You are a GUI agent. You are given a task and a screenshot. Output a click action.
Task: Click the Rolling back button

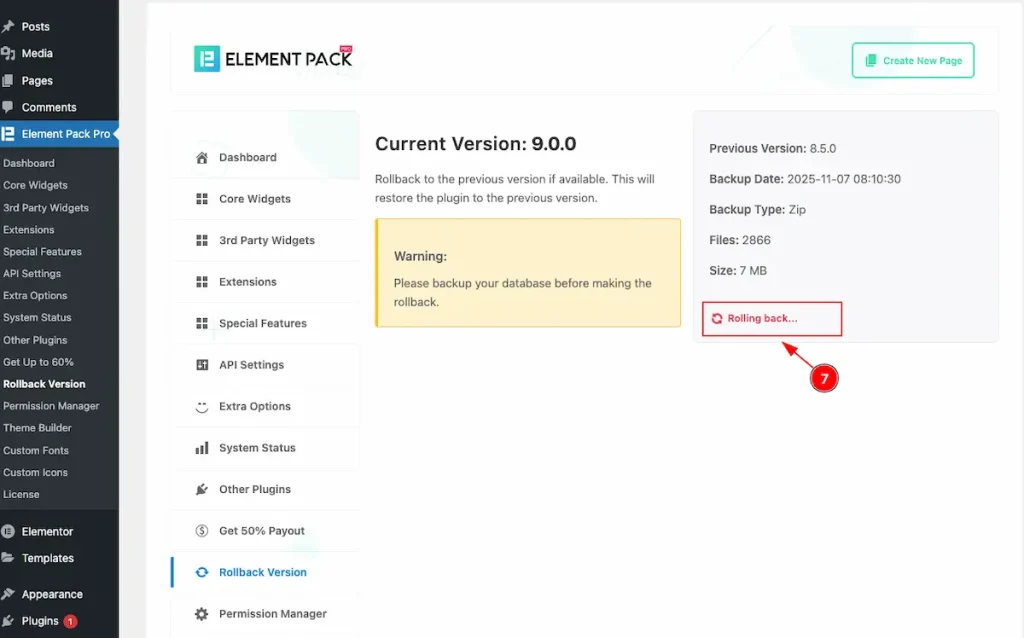tap(771, 319)
